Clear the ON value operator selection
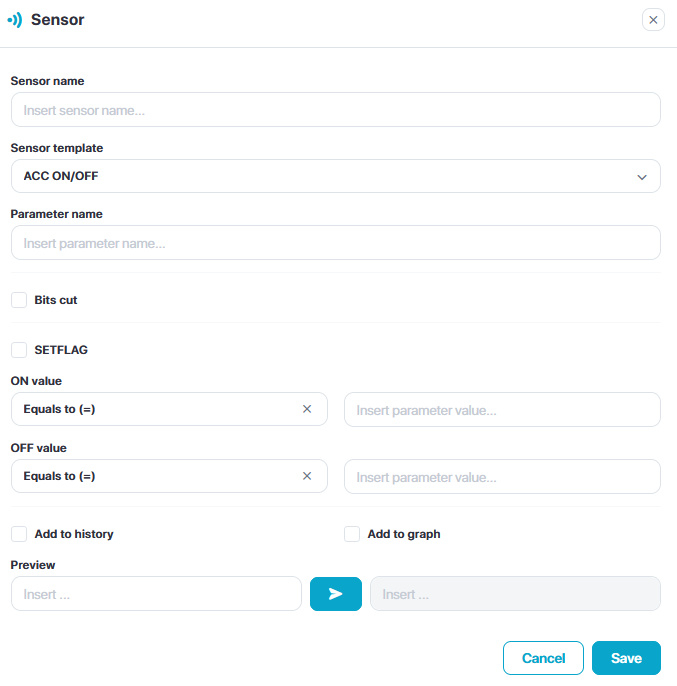Image resolution: width=677 pixels, height=686 pixels. click(x=307, y=409)
